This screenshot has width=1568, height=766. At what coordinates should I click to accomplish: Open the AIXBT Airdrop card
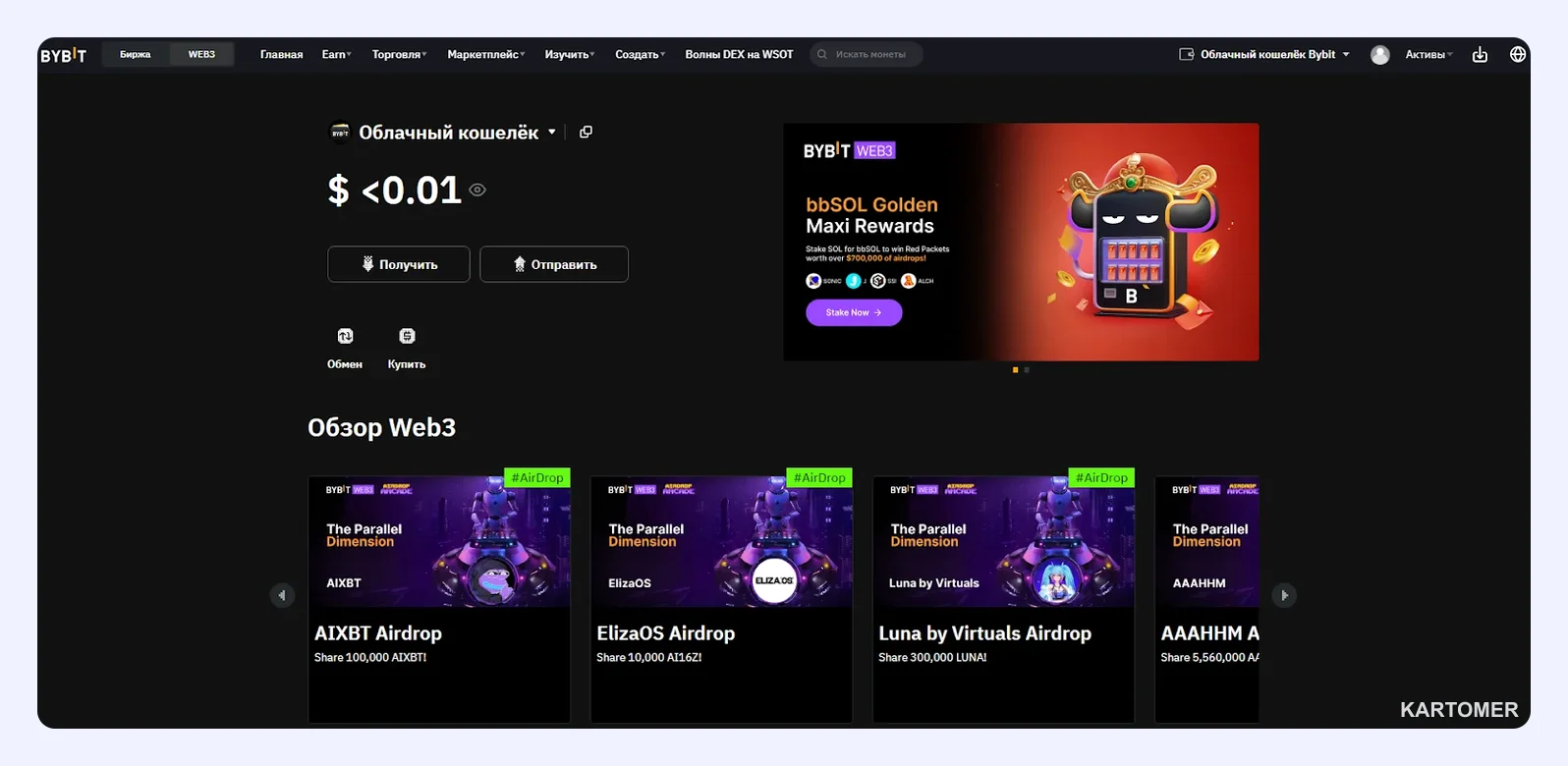click(x=439, y=599)
